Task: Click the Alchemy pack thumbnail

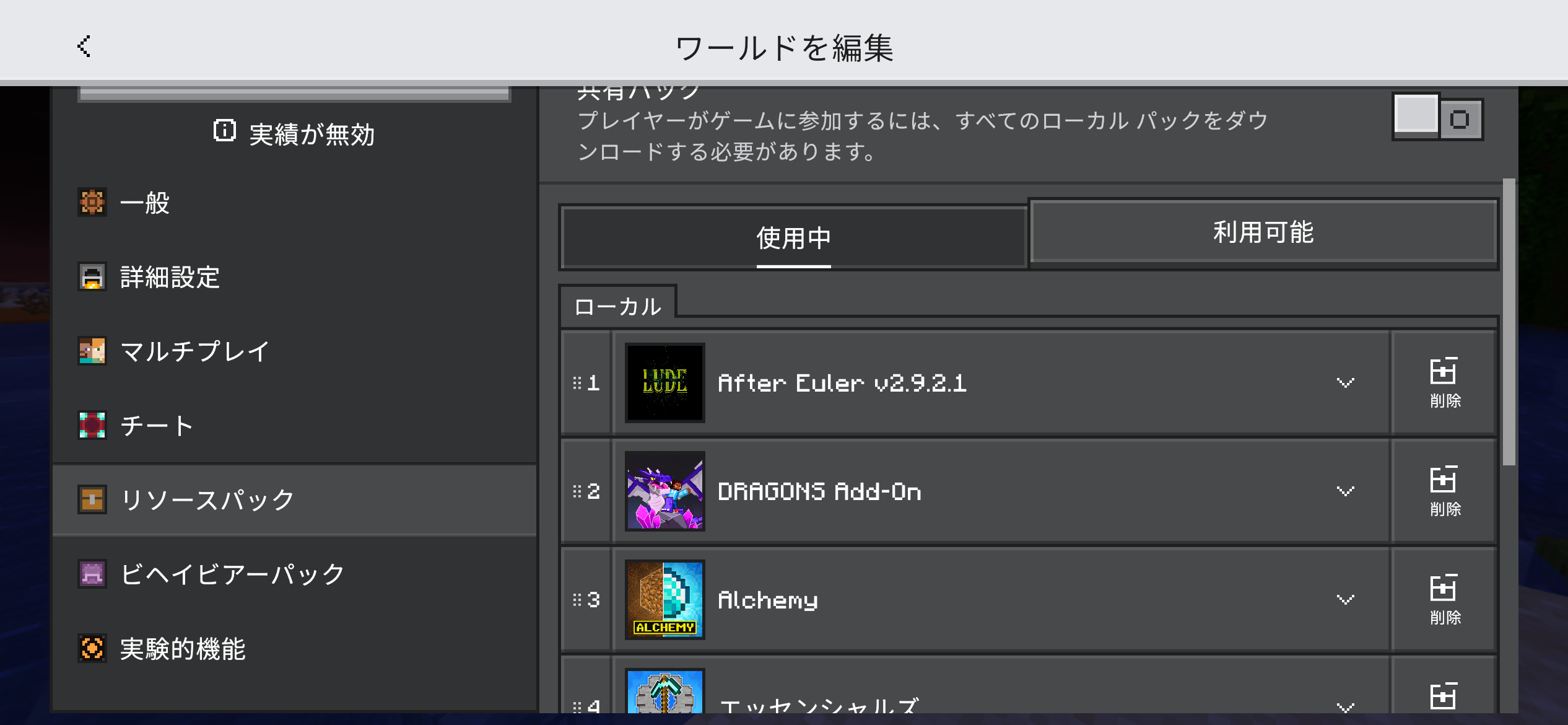Action: 664,599
